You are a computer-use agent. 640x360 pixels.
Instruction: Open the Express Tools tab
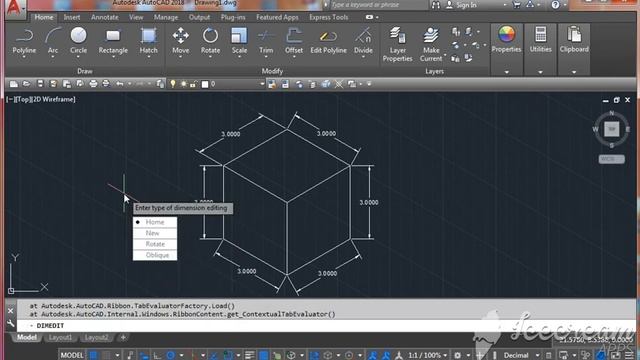[329, 17]
